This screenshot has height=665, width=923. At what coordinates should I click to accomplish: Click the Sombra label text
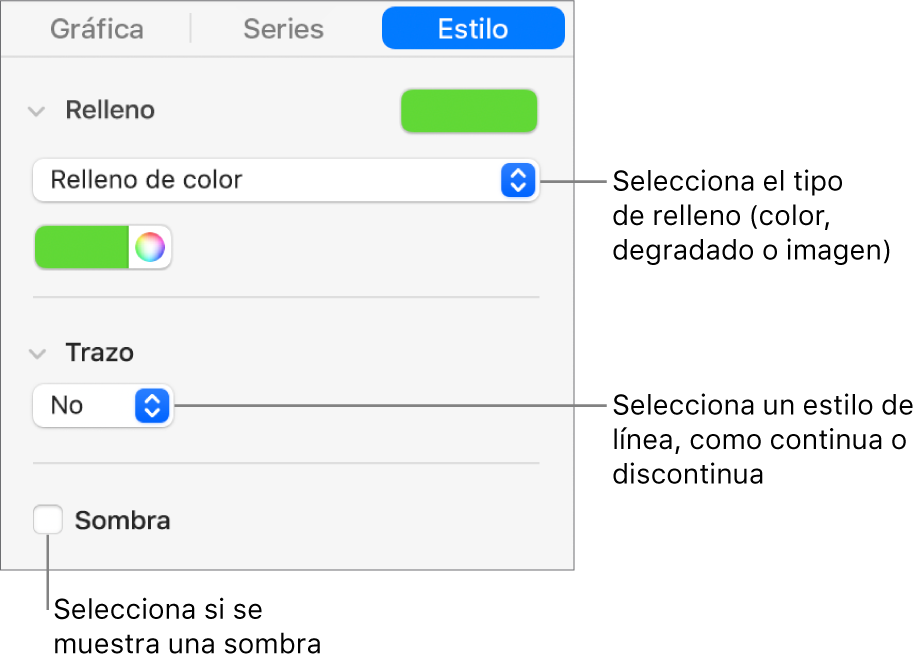122,521
